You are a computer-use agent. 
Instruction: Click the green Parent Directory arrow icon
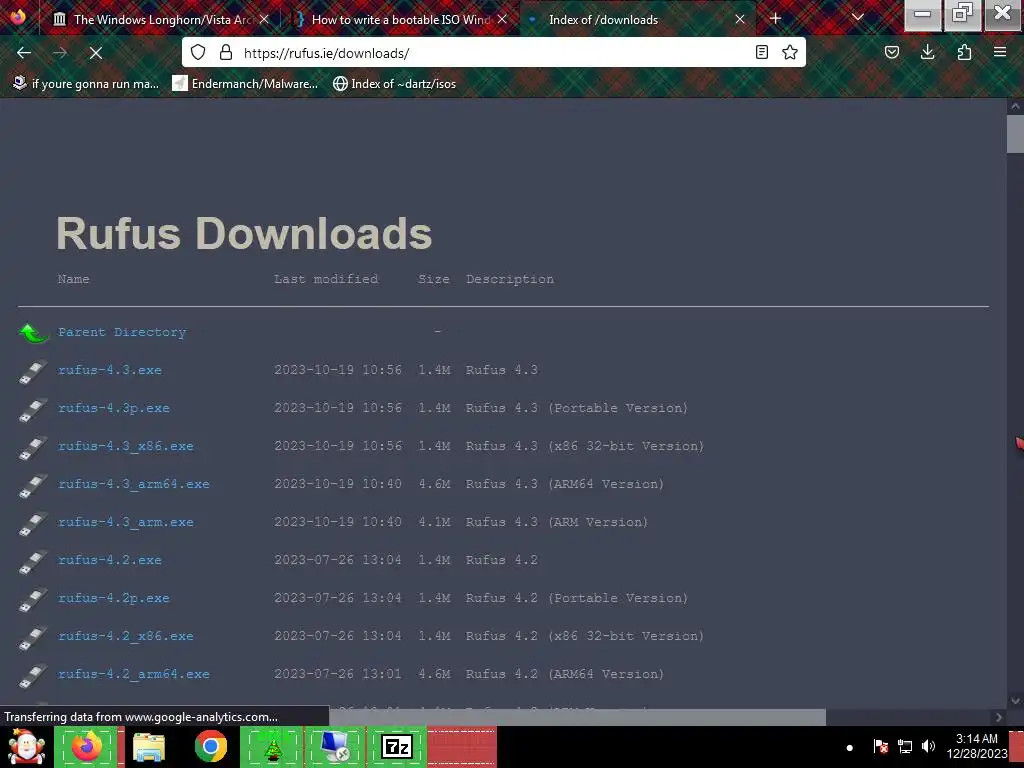click(34, 333)
